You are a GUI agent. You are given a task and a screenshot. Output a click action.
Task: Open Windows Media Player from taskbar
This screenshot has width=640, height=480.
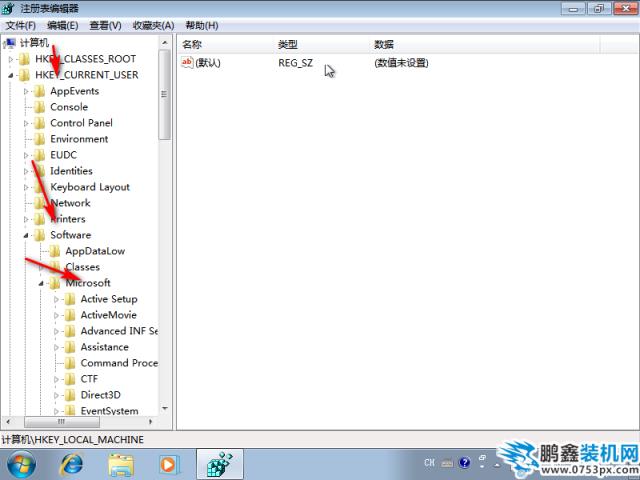[168, 464]
